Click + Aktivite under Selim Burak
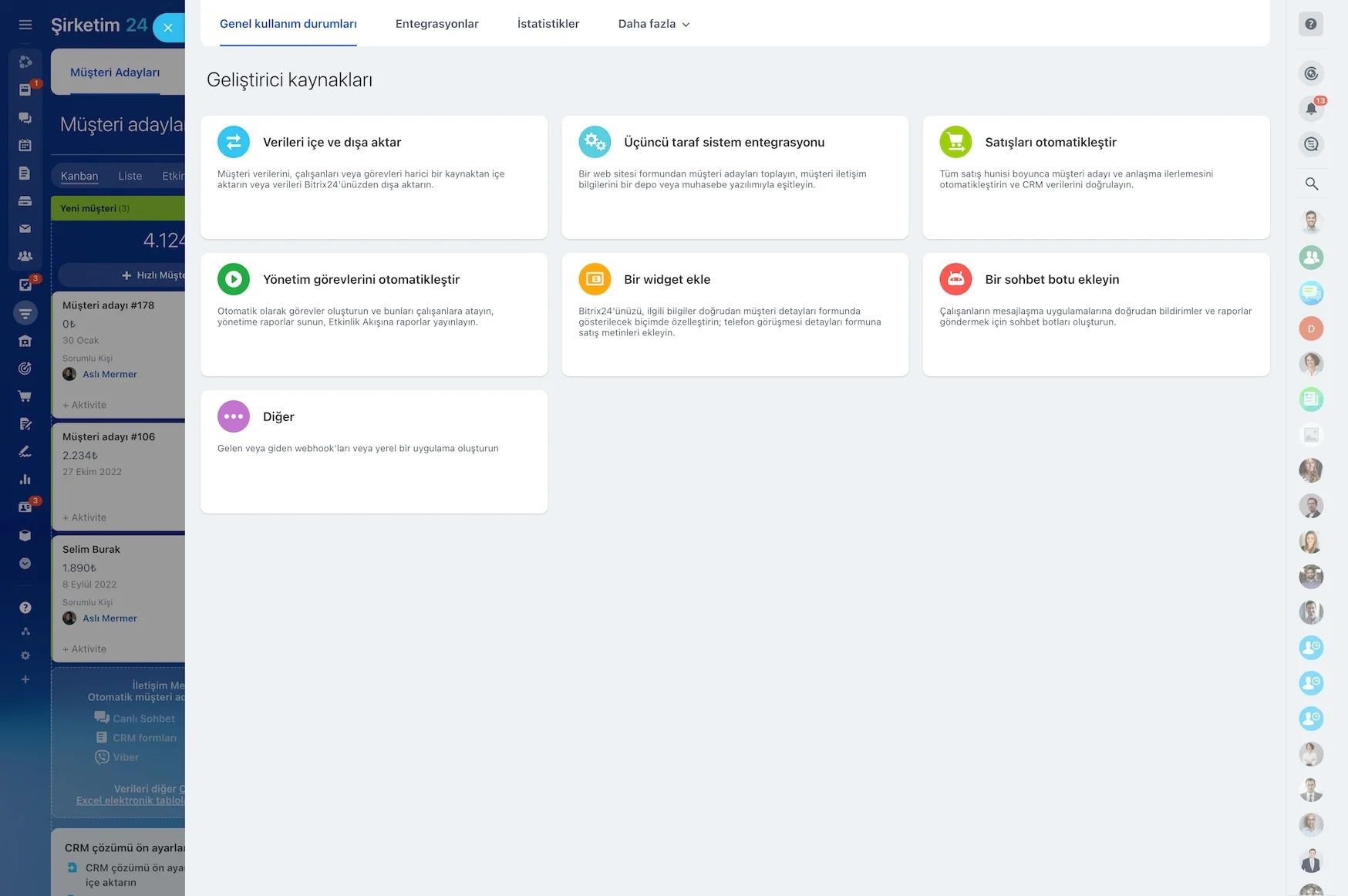 coord(85,649)
